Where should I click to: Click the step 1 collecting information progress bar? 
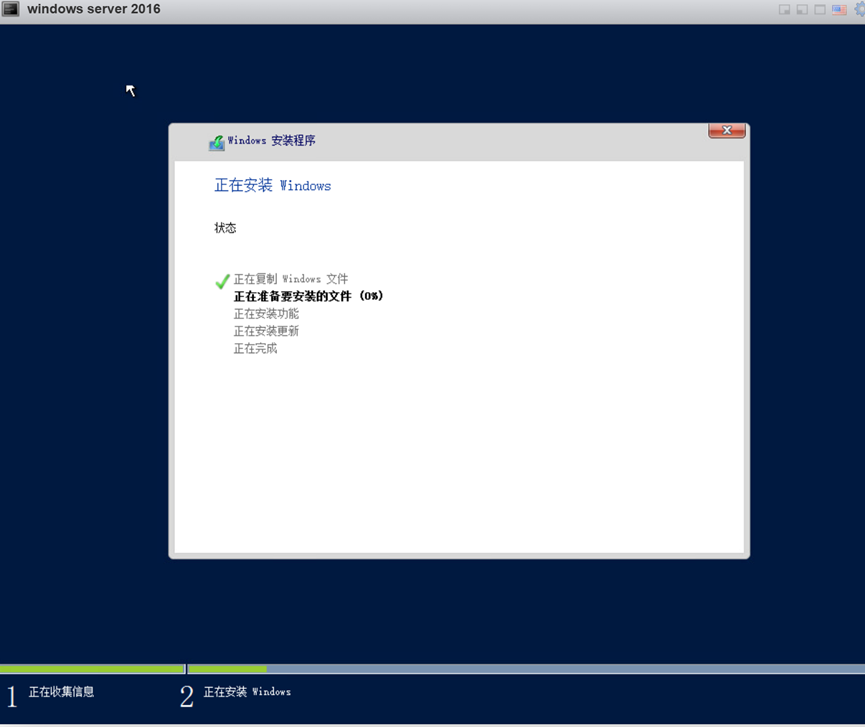[x=92, y=669]
